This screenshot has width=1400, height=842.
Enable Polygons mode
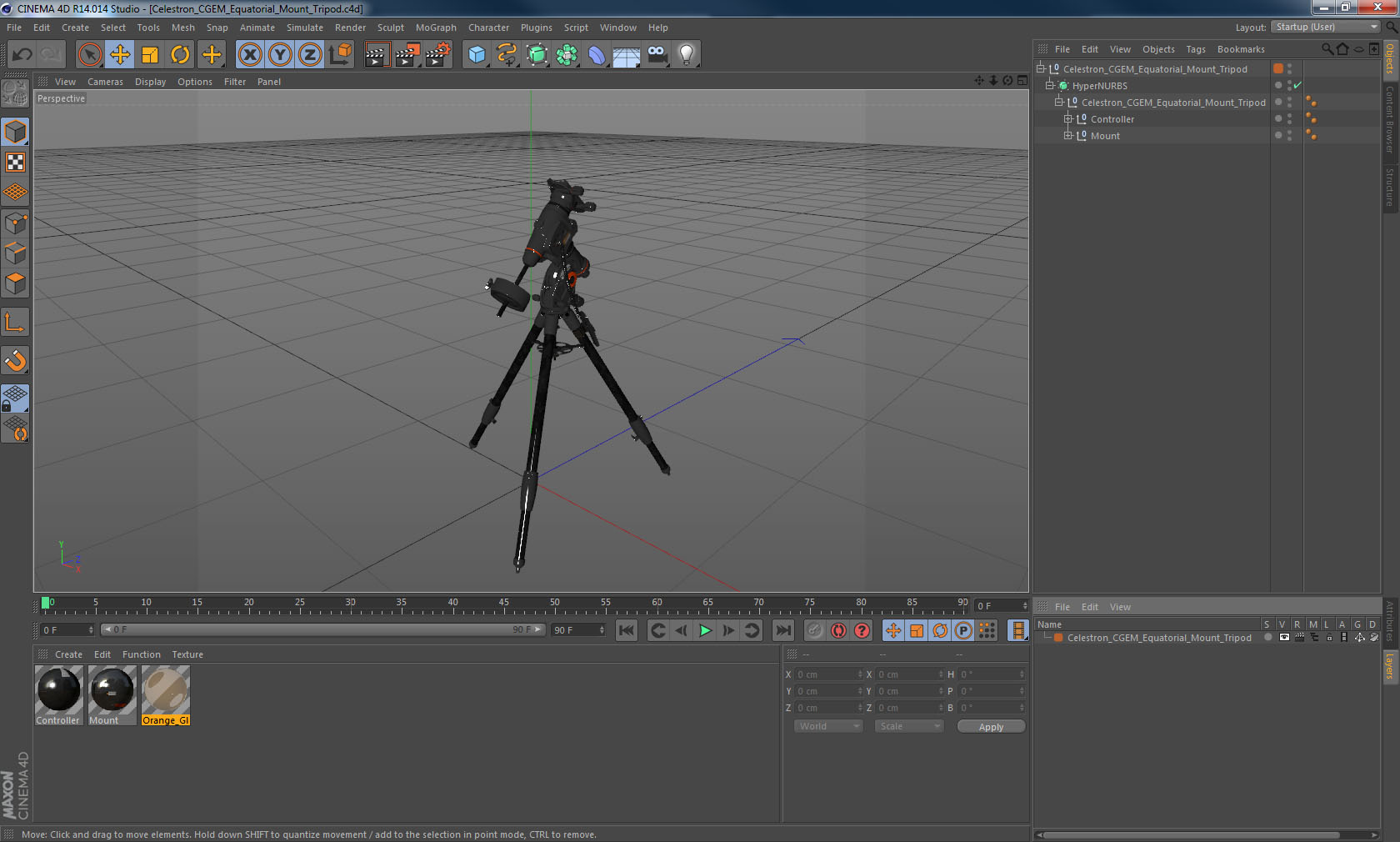click(15, 283)
